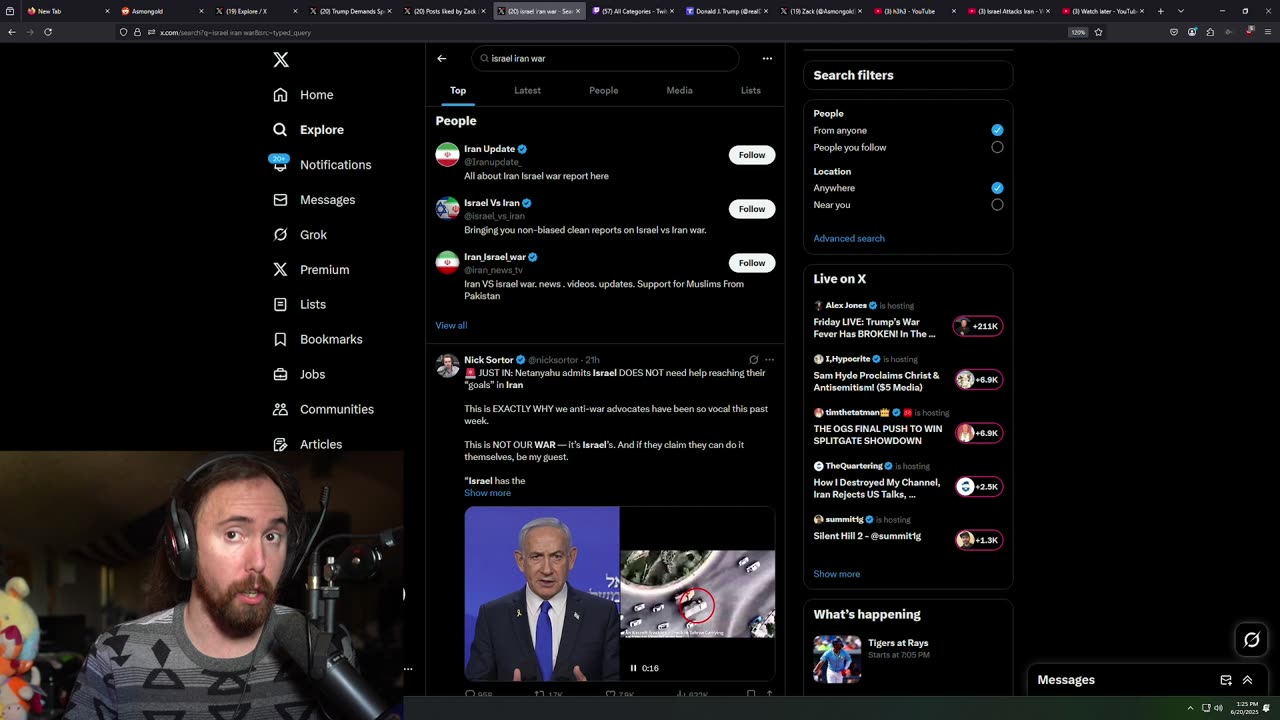Image resolution: width=1280 pixels, height=720 pixels.
Task: Open the search options three-dot menu
Action: (767, 58)
